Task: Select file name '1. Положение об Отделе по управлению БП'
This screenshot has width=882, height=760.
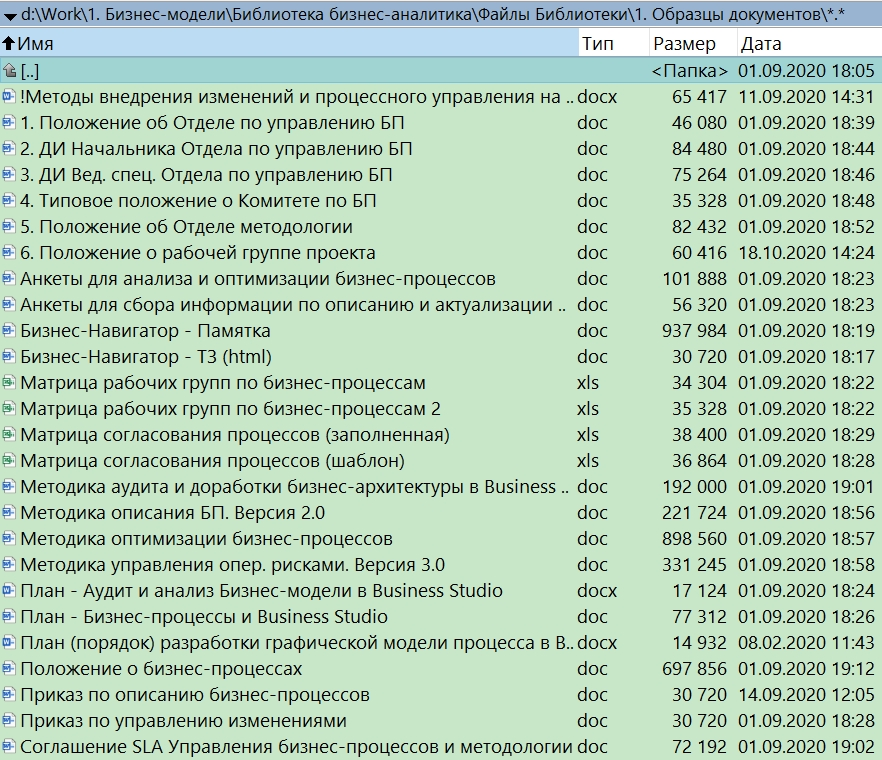Action: (x=212, y=123)
